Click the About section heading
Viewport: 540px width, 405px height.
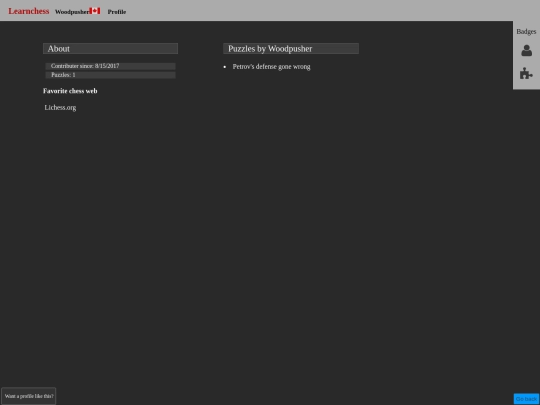110,49
